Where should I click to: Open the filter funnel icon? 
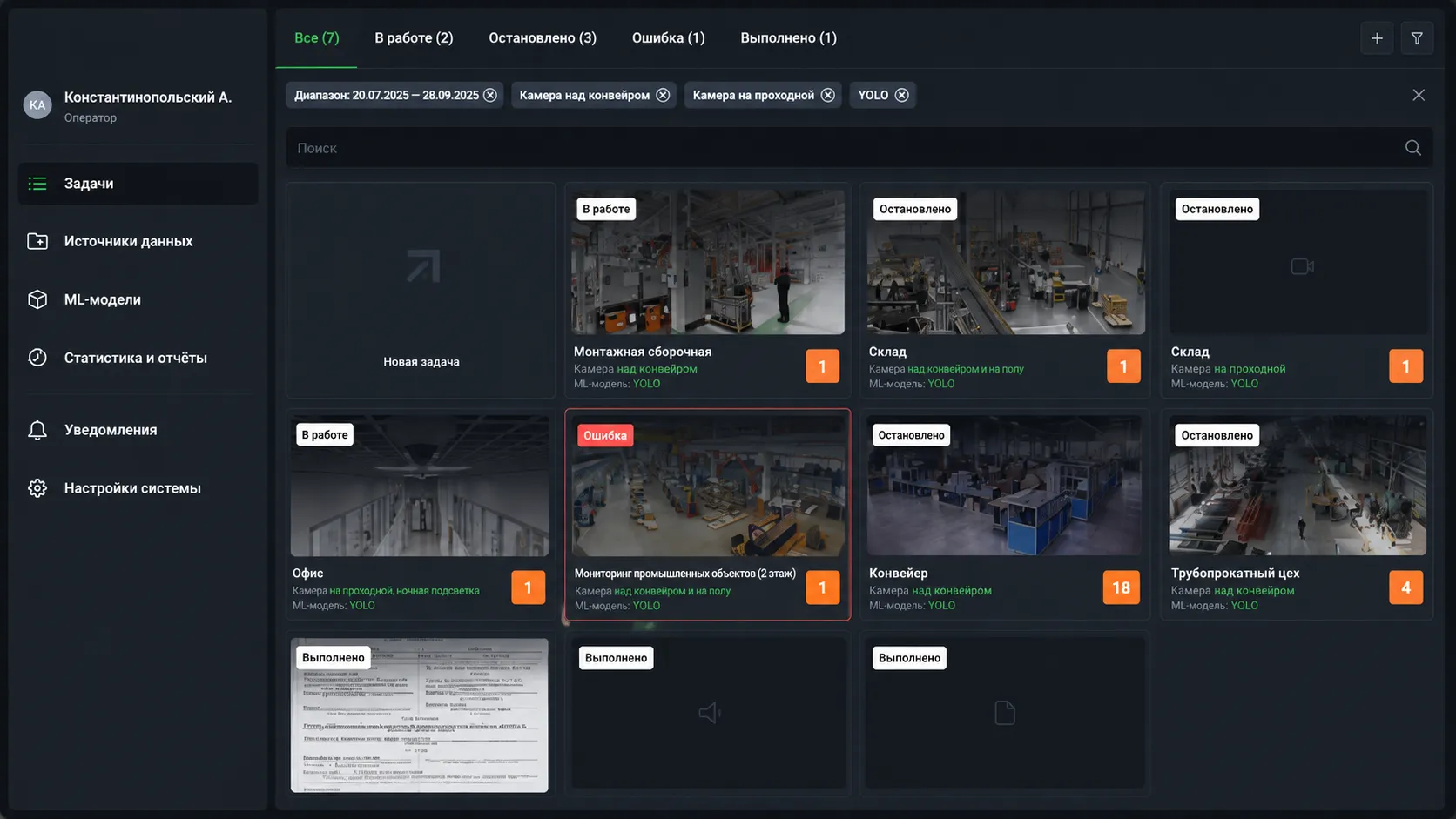(x=1417, y=38)
